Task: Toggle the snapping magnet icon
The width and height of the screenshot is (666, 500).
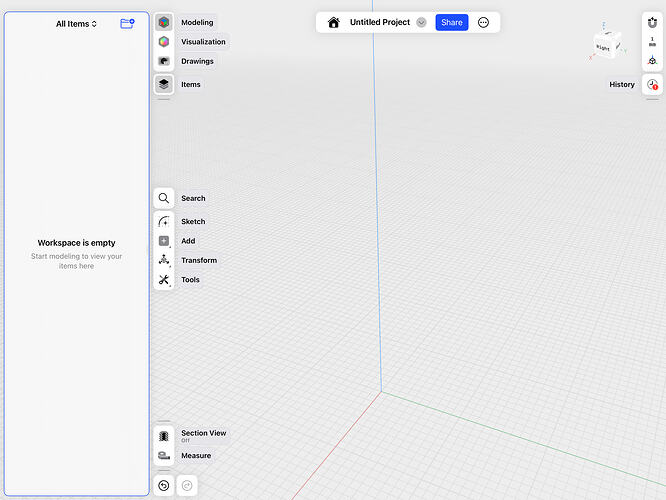Action: pyautogui.click(x=652, y=23)
